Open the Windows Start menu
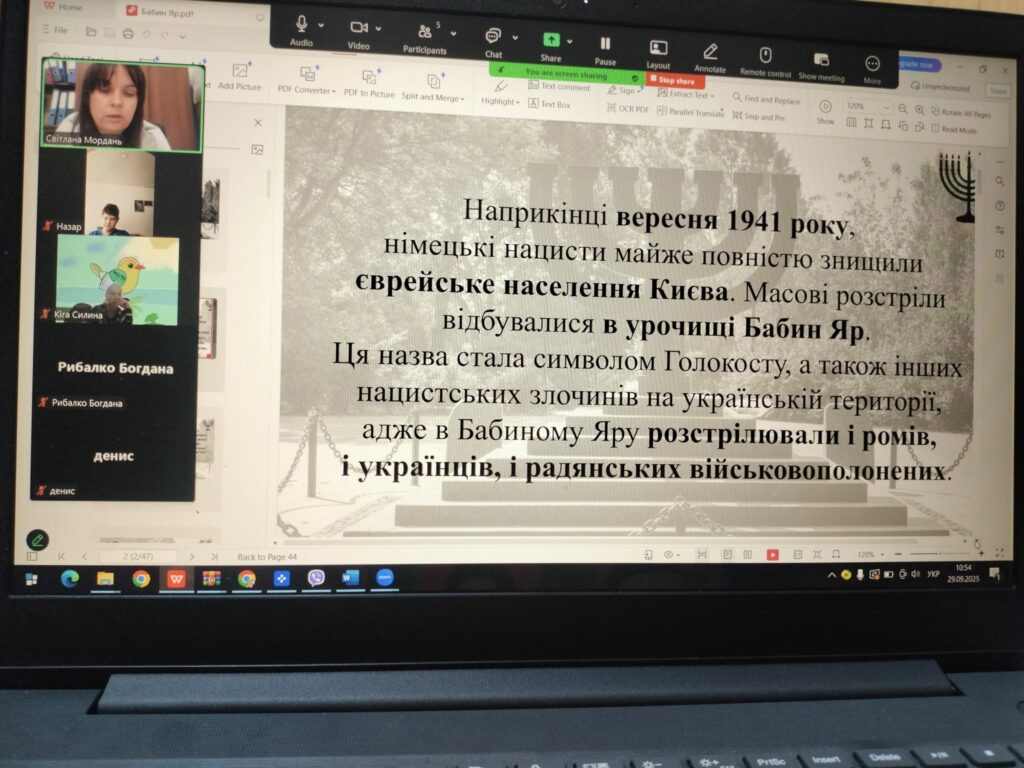1024x768 pixels. 31,579
